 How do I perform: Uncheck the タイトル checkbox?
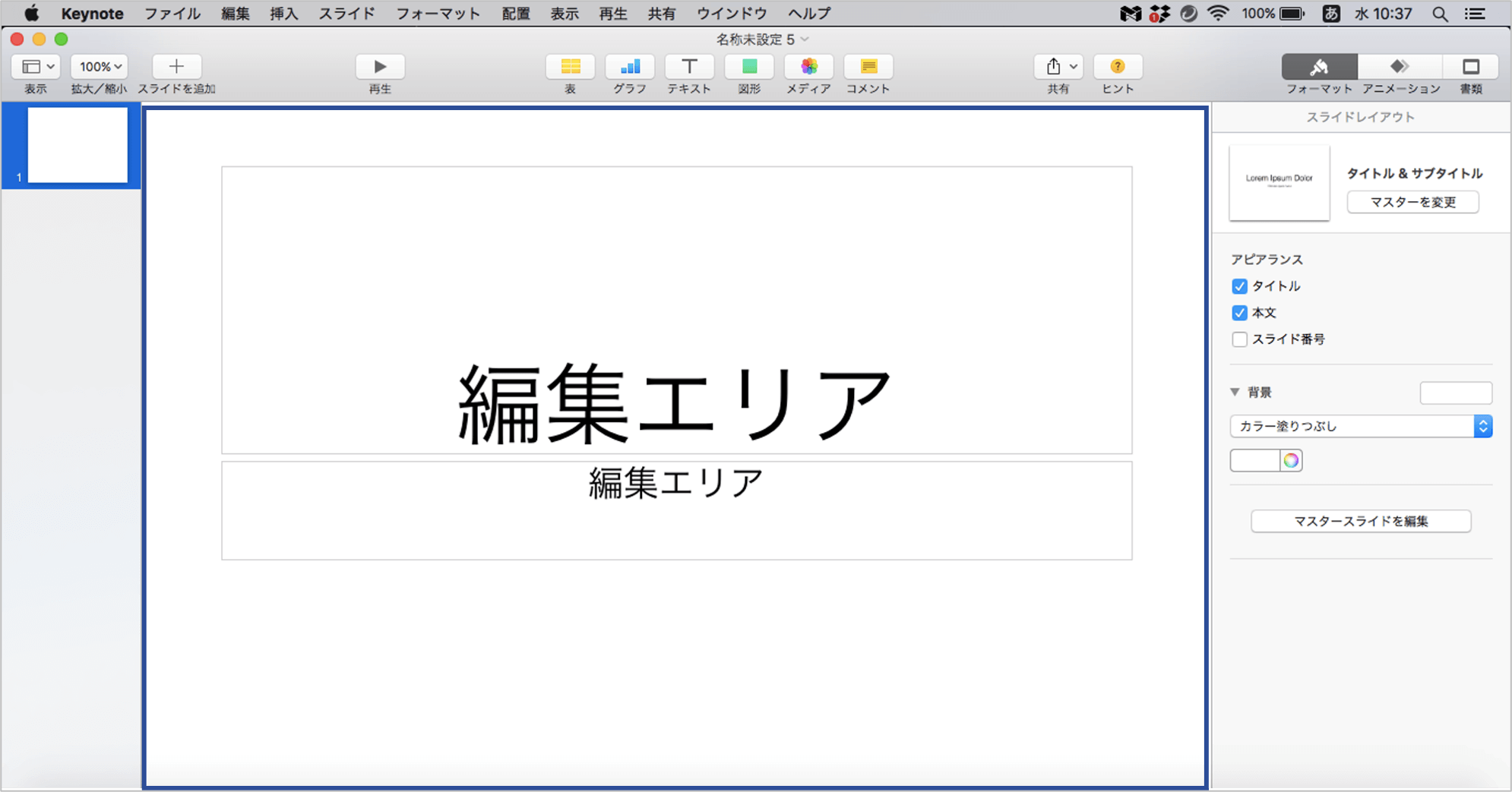1239,286
